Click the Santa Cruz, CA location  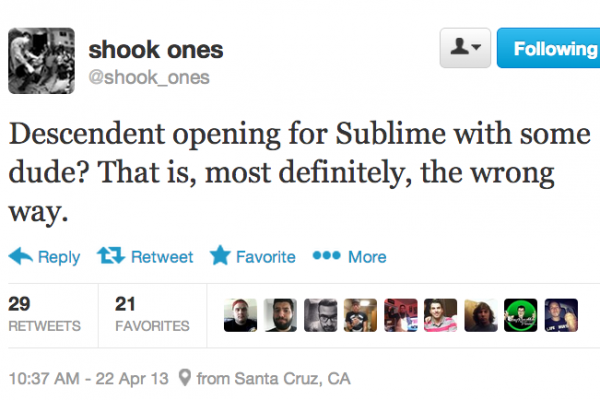coord(273,379)
